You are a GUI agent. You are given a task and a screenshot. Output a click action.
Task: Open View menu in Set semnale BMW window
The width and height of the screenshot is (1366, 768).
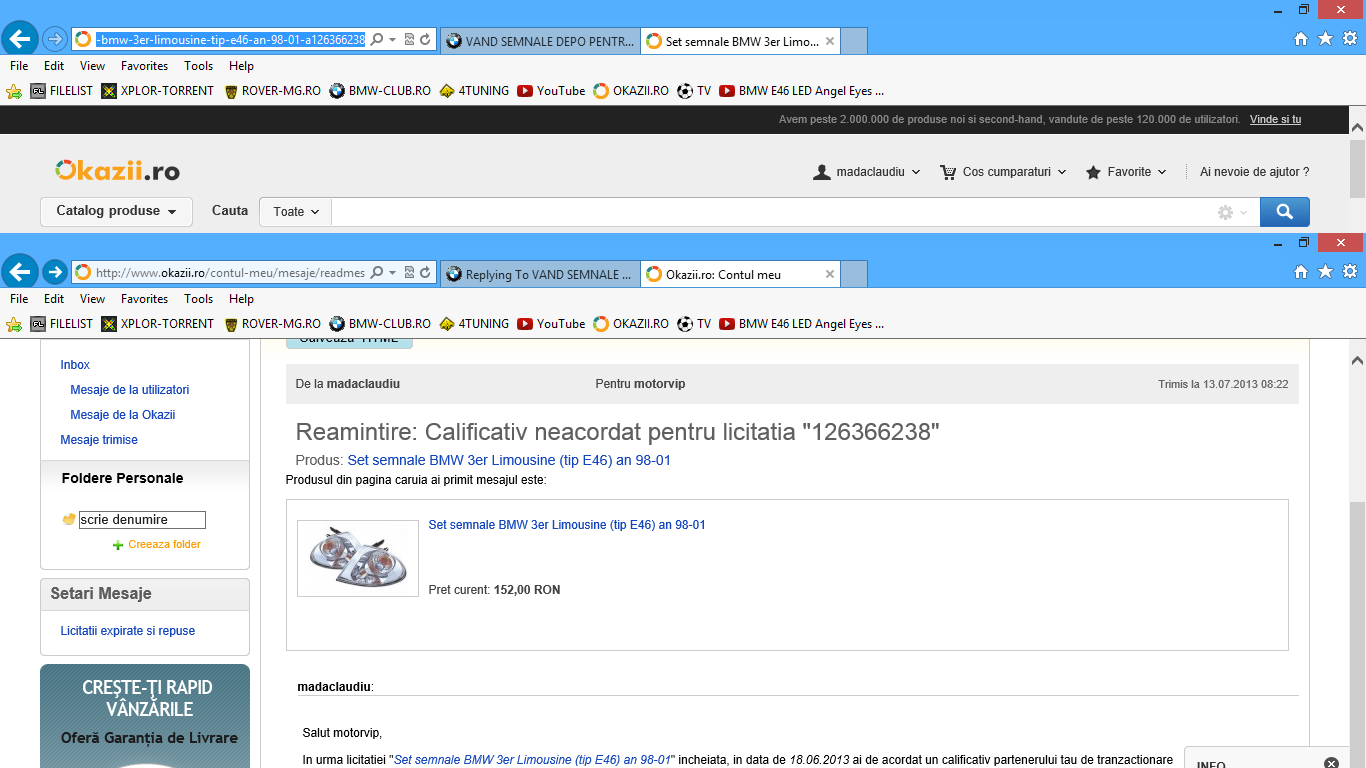92,65
